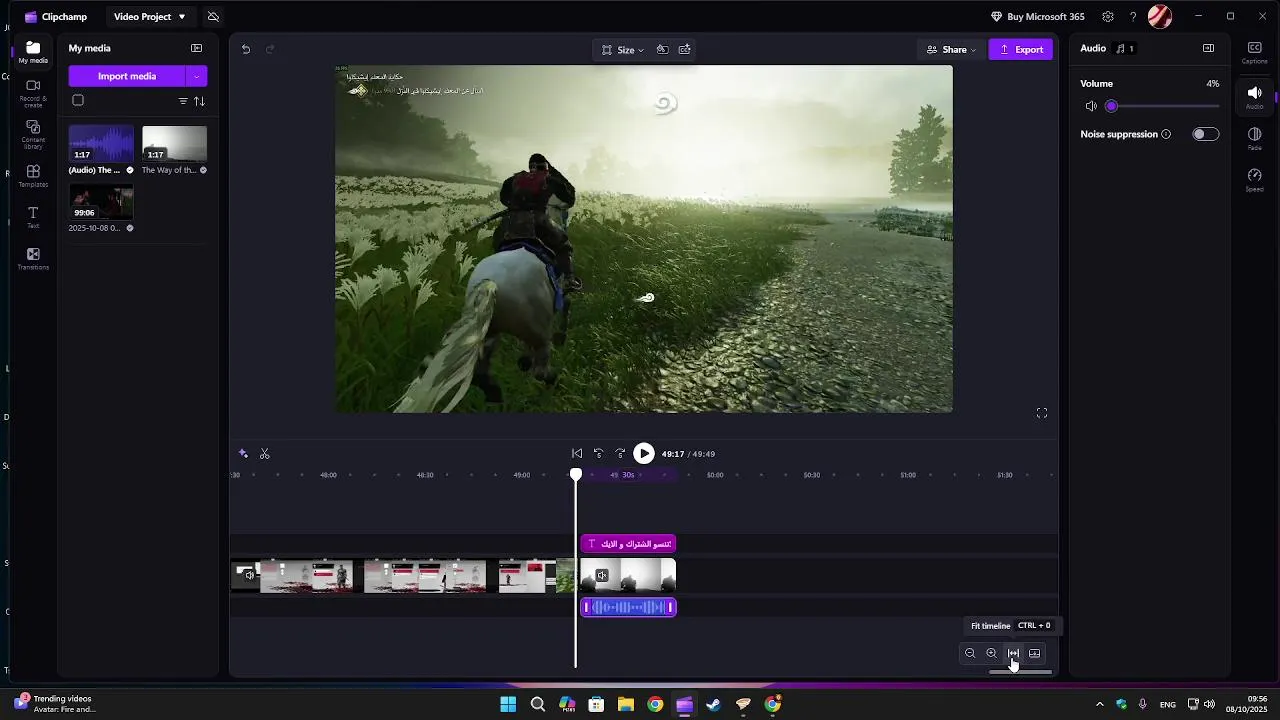The height and width of the screenshot is (720, 1280).
Task: Open the Windows Start menu
Action: [508, 704]
